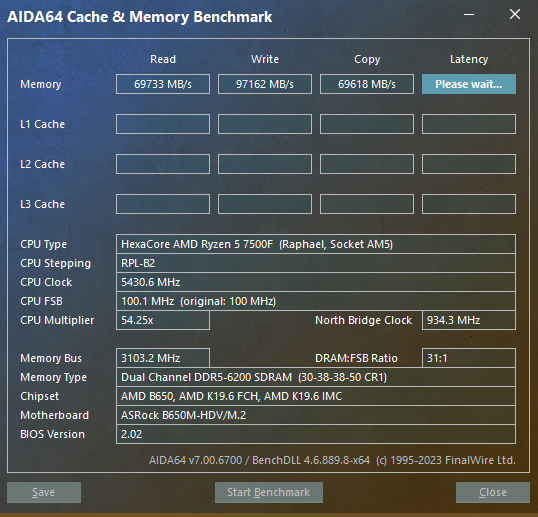The image size is (538, 517).
Task: Click the CPU Multiplier value 54.25x
Action: pyautogui.click(x=163, y=320)
